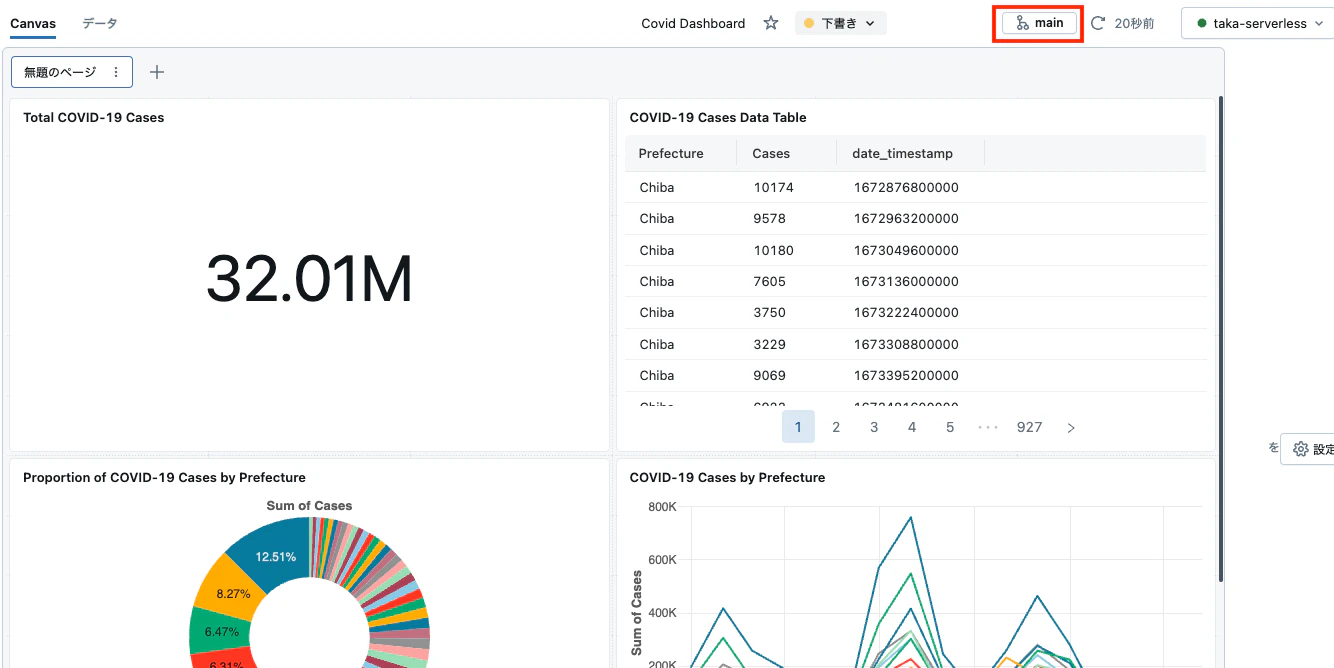The width and height of the screenshot is (1334, 668).
Task: Sort by the Cases column header
Action: 771,153
